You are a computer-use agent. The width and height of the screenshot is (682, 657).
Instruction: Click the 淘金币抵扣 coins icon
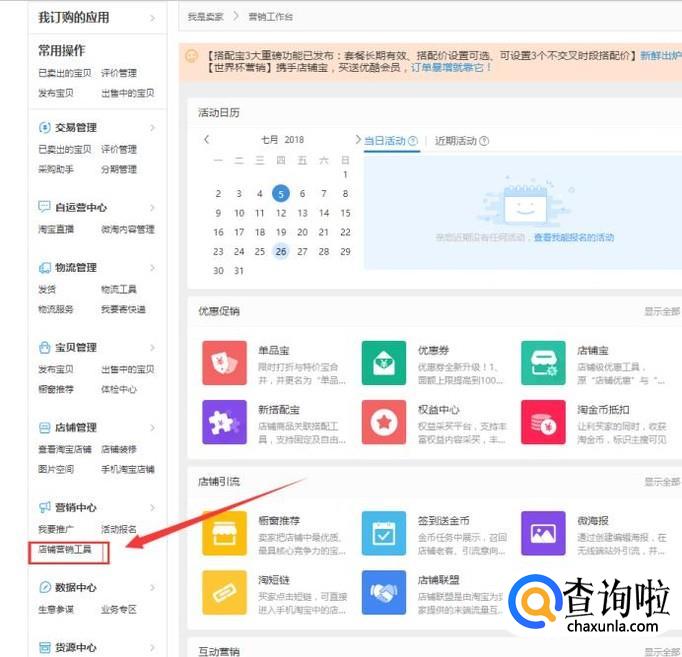[543, 422]
